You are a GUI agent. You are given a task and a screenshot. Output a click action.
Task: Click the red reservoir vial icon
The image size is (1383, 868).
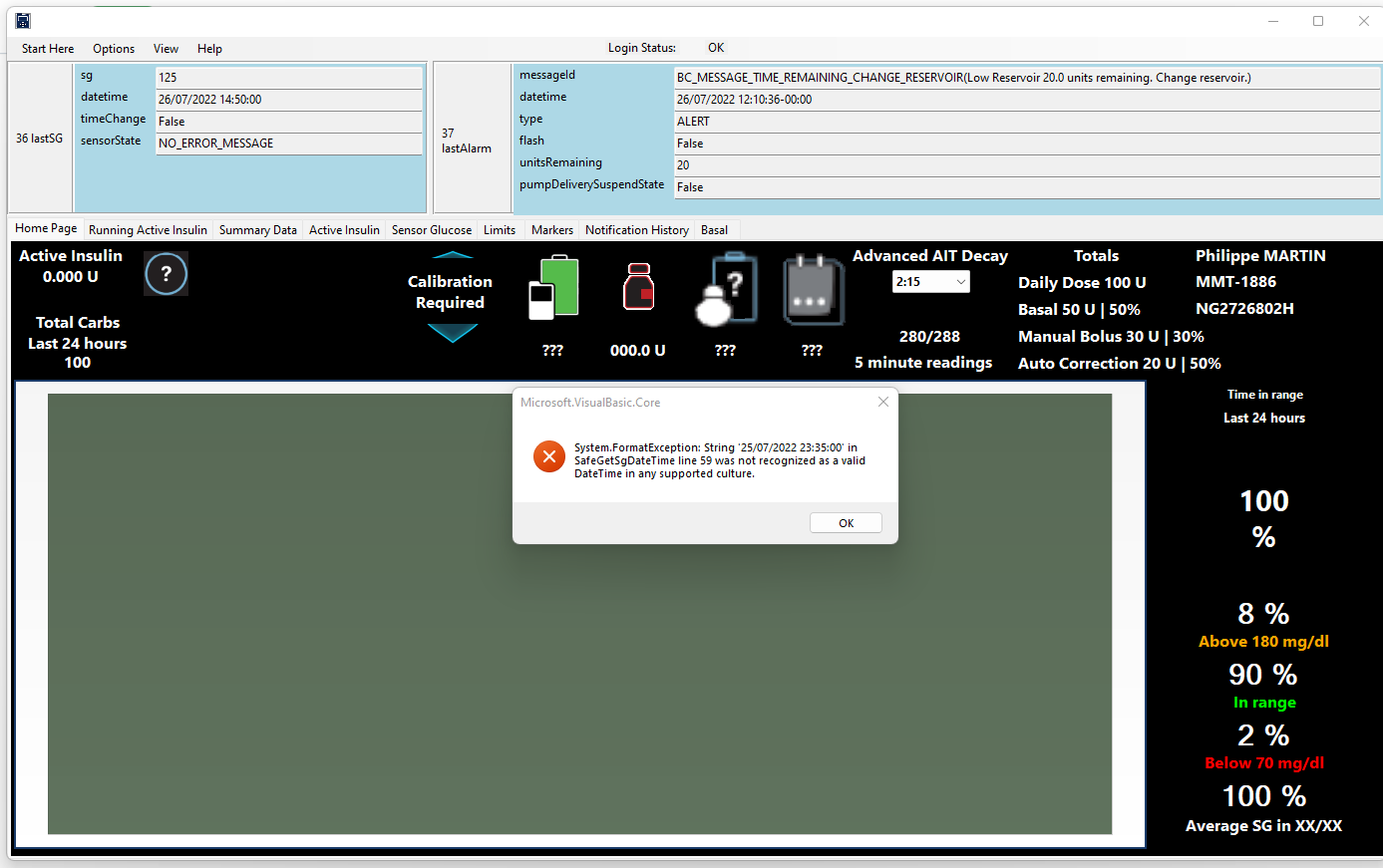coord(638,289)
